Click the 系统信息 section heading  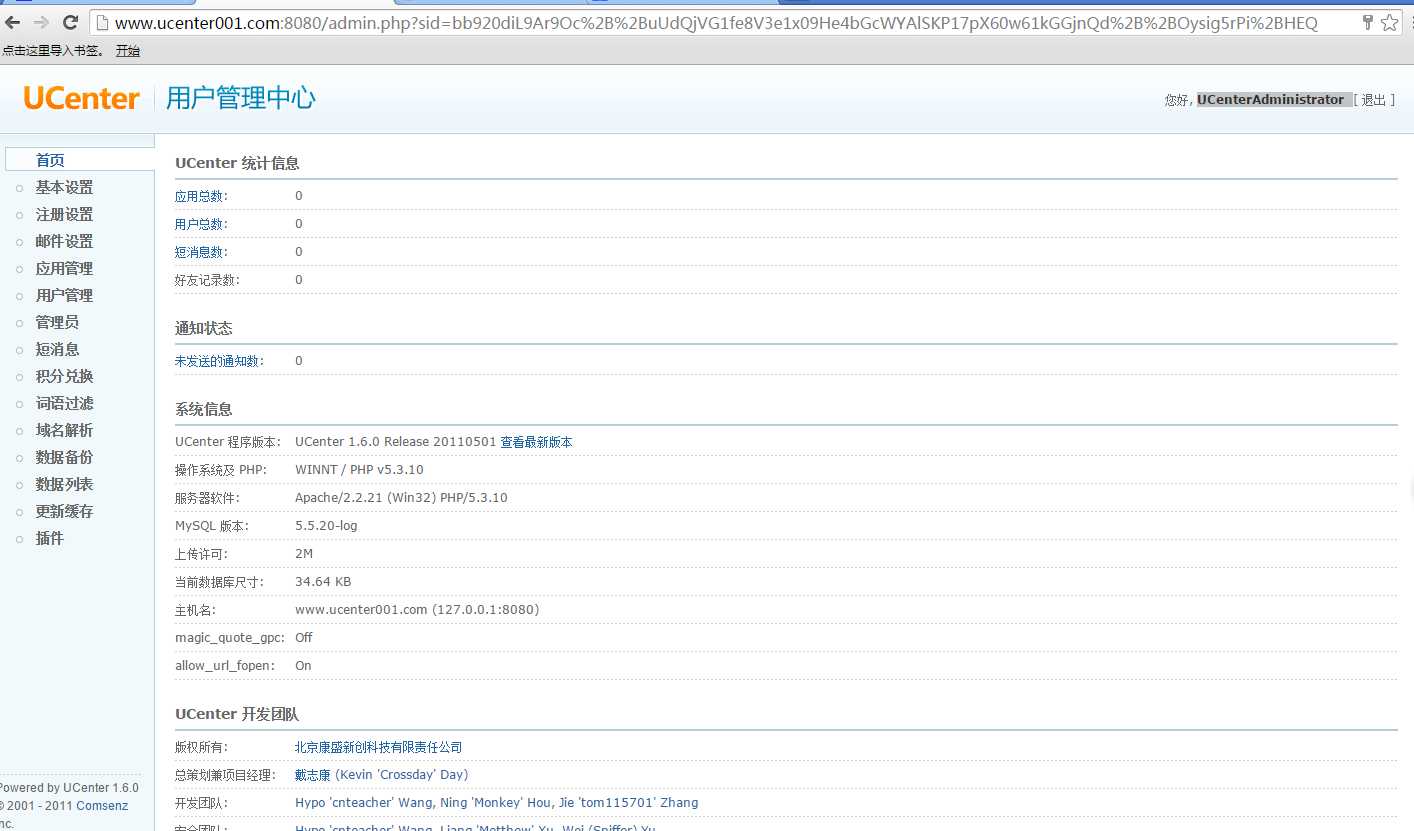coord(204,409)
